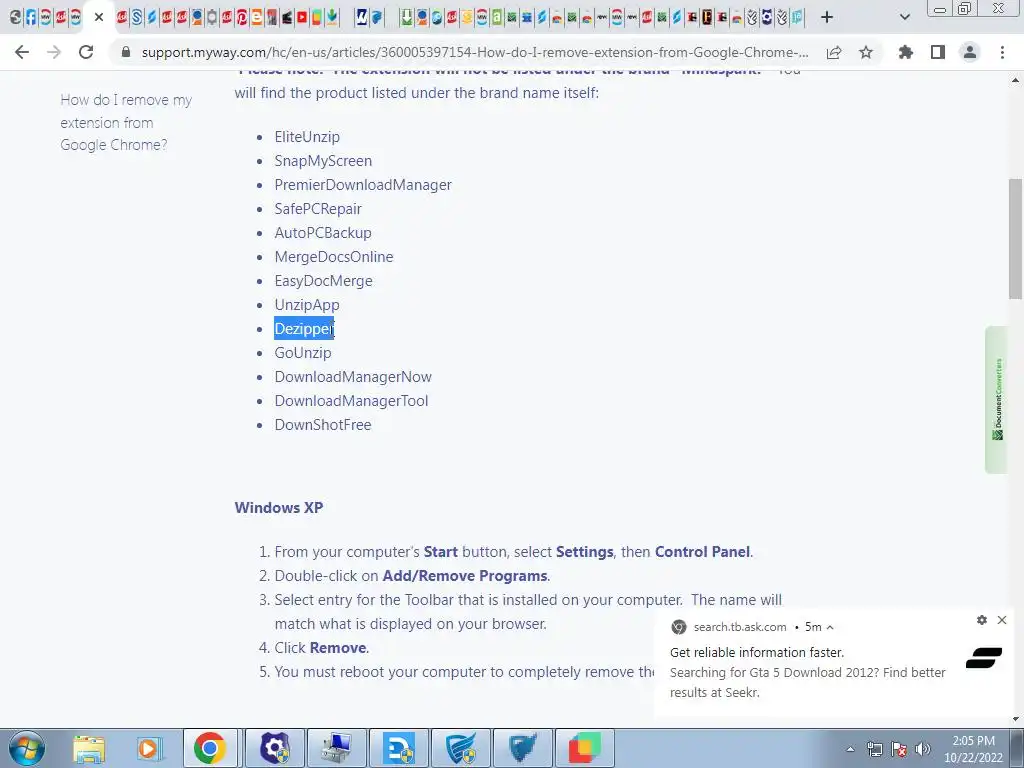Click the MergeDocsOnline list entry
This screenshot has height=768, width=1024.
click(334, 257)
